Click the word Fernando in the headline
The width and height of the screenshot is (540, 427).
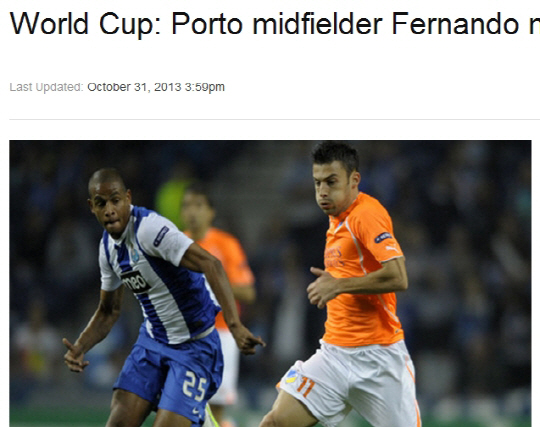[x=455, y=24]
